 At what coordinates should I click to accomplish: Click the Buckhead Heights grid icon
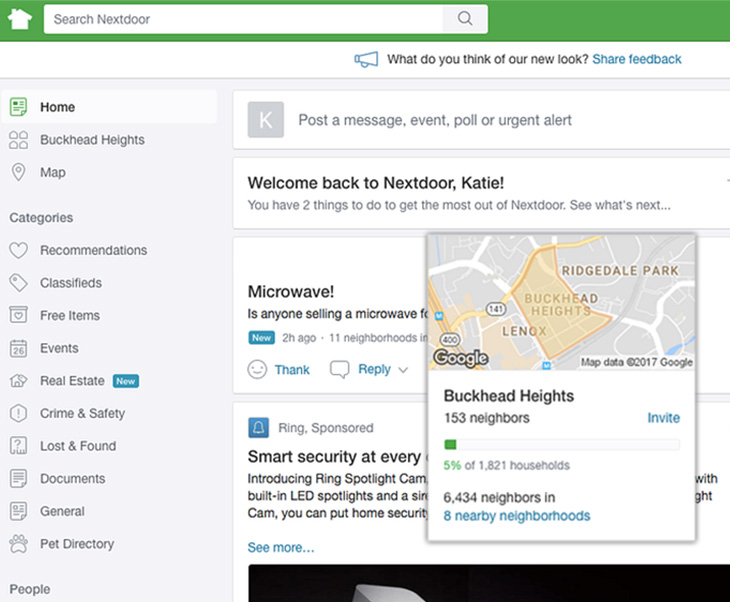[x=19, y=140]
